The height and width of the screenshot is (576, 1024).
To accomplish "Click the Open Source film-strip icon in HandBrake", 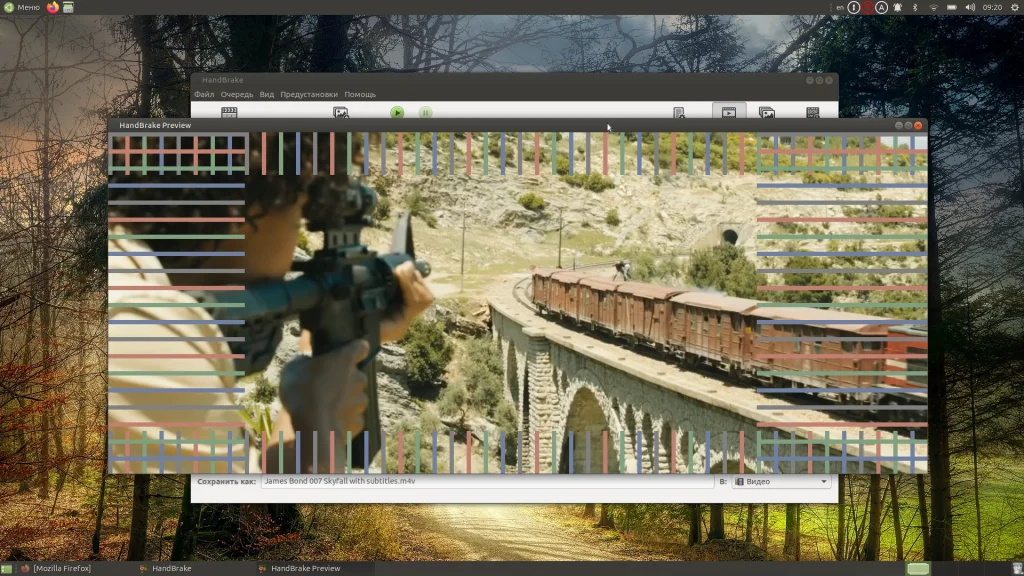I will click(229, 112).
